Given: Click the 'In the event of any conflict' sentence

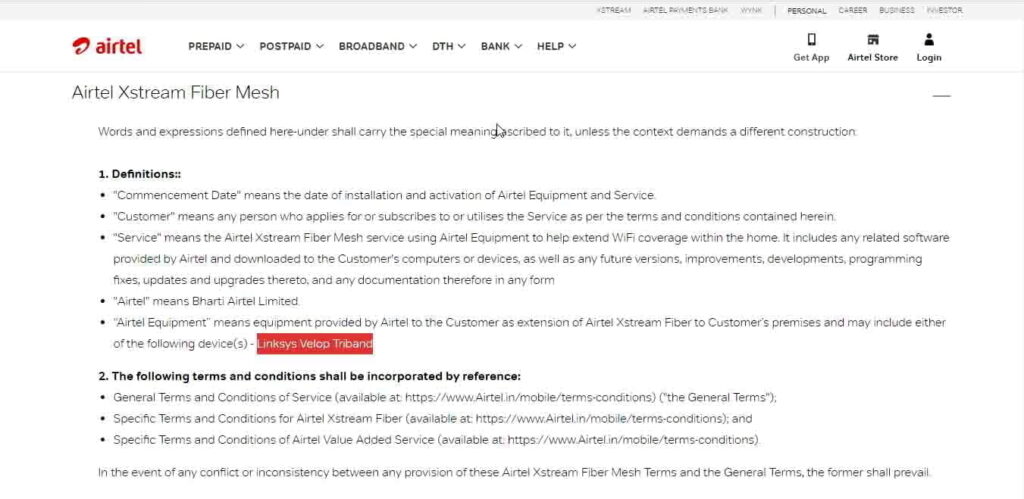Looking at the screenshot, I should [515, 472].
